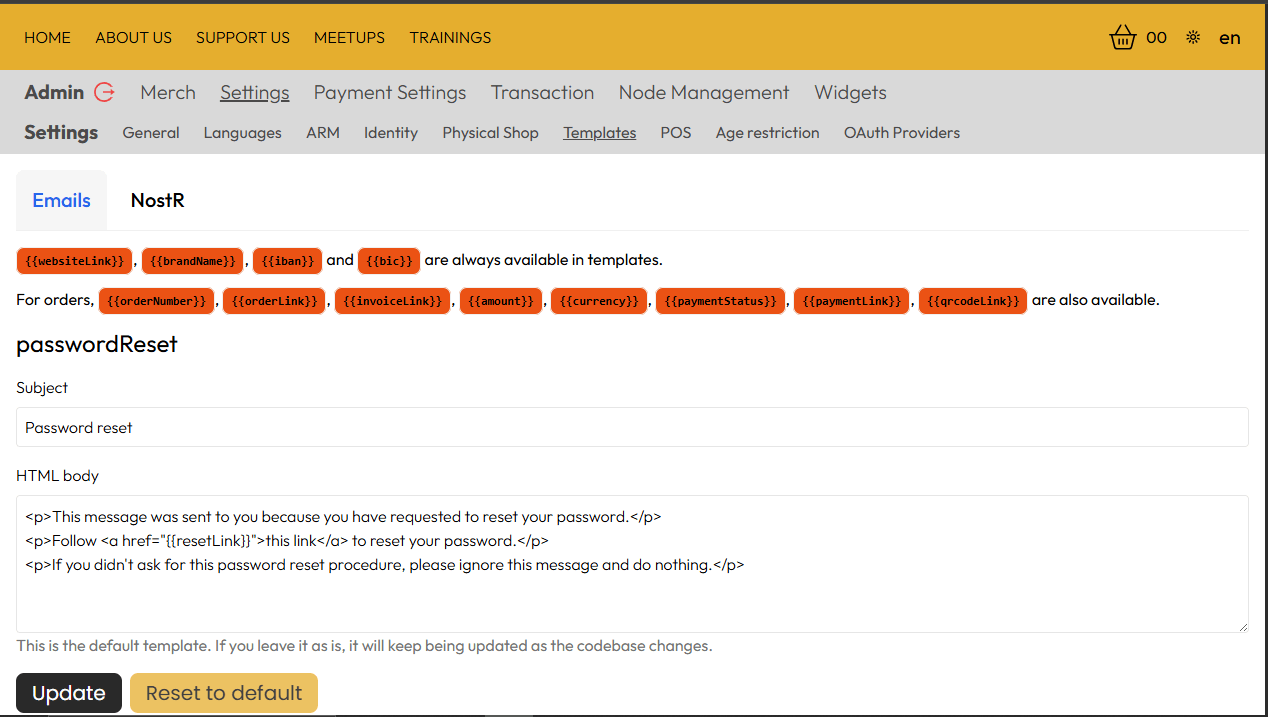The image size is (1268, 717).
Task: Open the MEETUPS page link
Action: [x=349, y=37]
